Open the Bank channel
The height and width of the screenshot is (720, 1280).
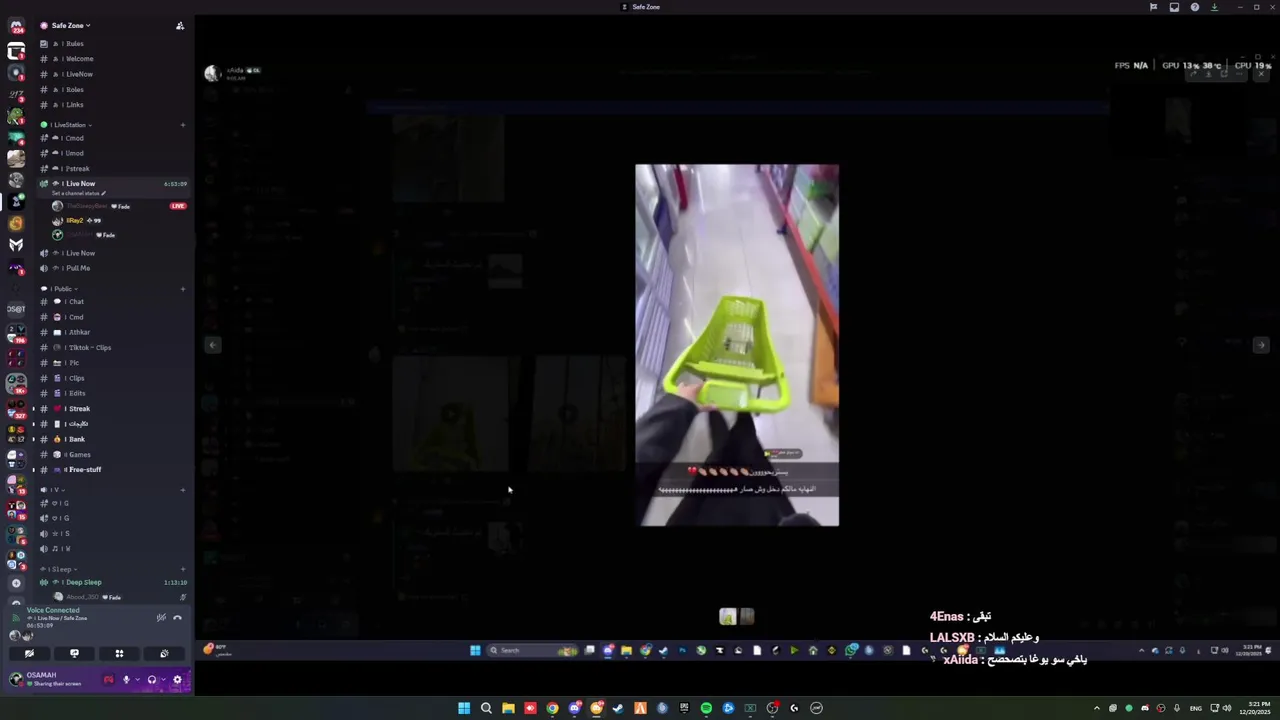[113, 439]
